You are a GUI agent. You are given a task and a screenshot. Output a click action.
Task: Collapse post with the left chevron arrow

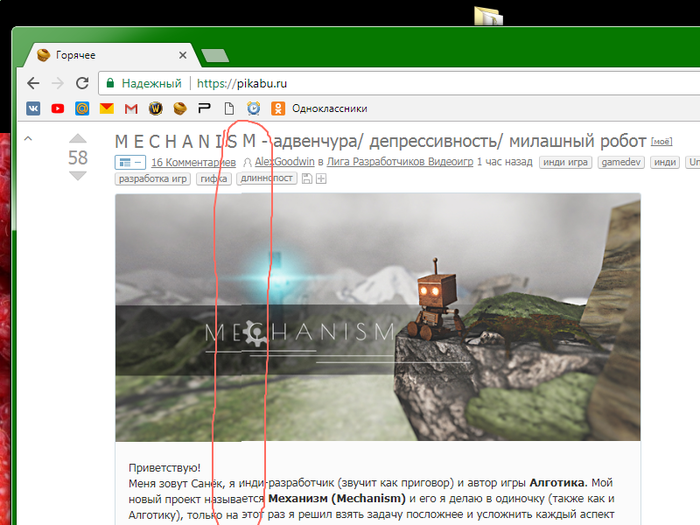pyautogui.click(x=28, y=138)
